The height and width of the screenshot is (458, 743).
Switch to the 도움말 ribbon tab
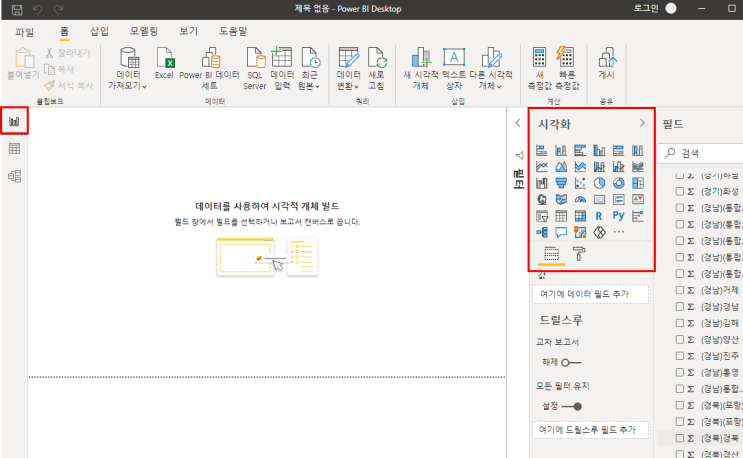tap(233, 31)
